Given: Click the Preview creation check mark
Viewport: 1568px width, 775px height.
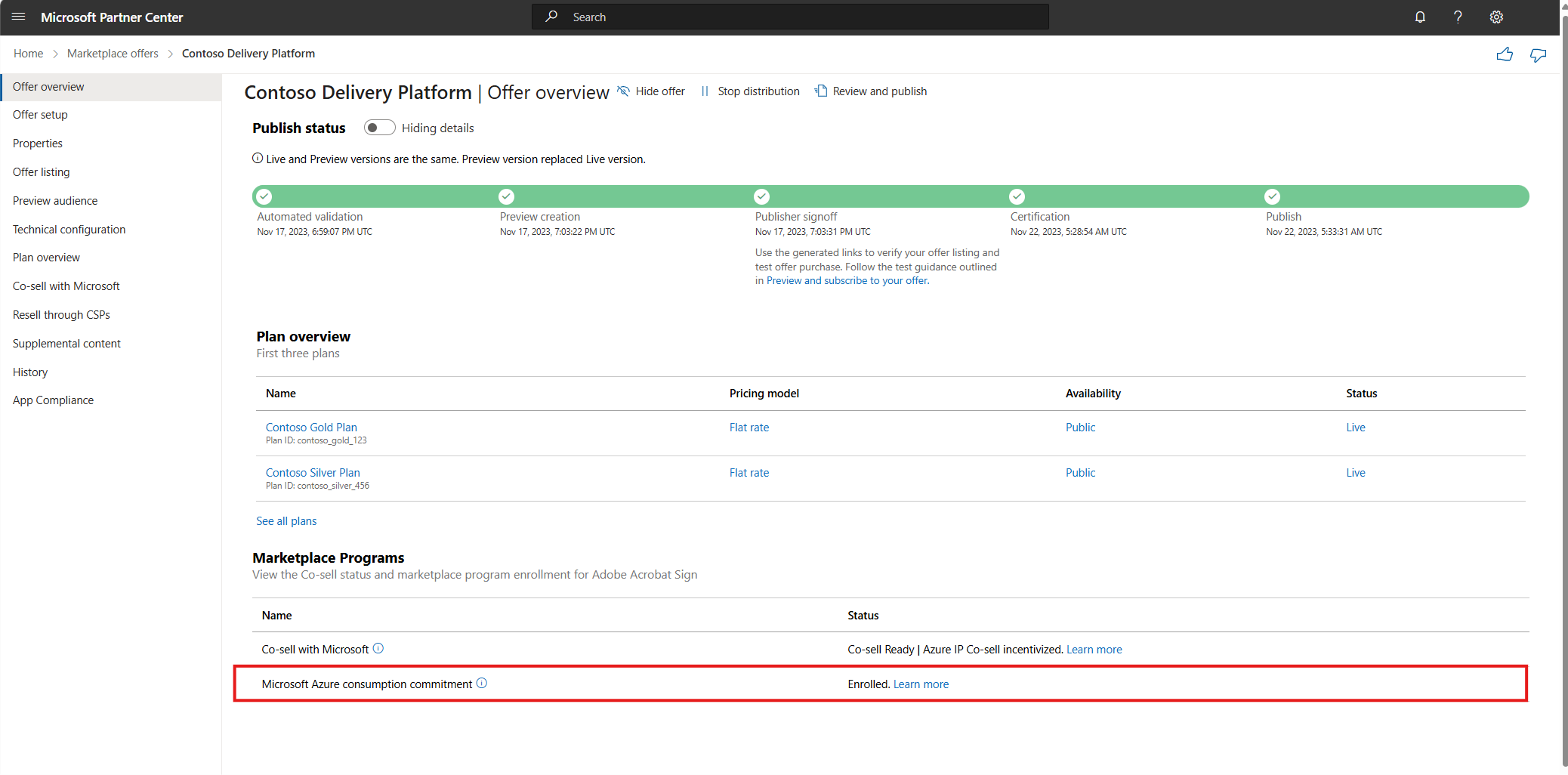Looking at the screenshot, I should point(506,196).
